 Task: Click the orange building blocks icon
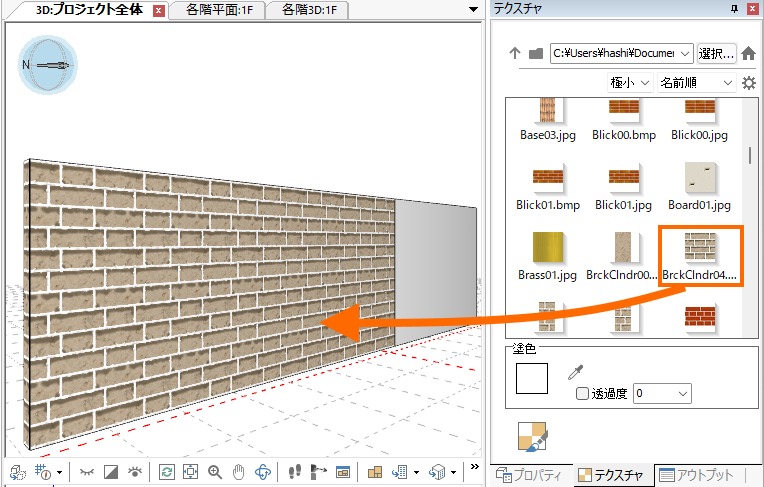pos(375,472)
